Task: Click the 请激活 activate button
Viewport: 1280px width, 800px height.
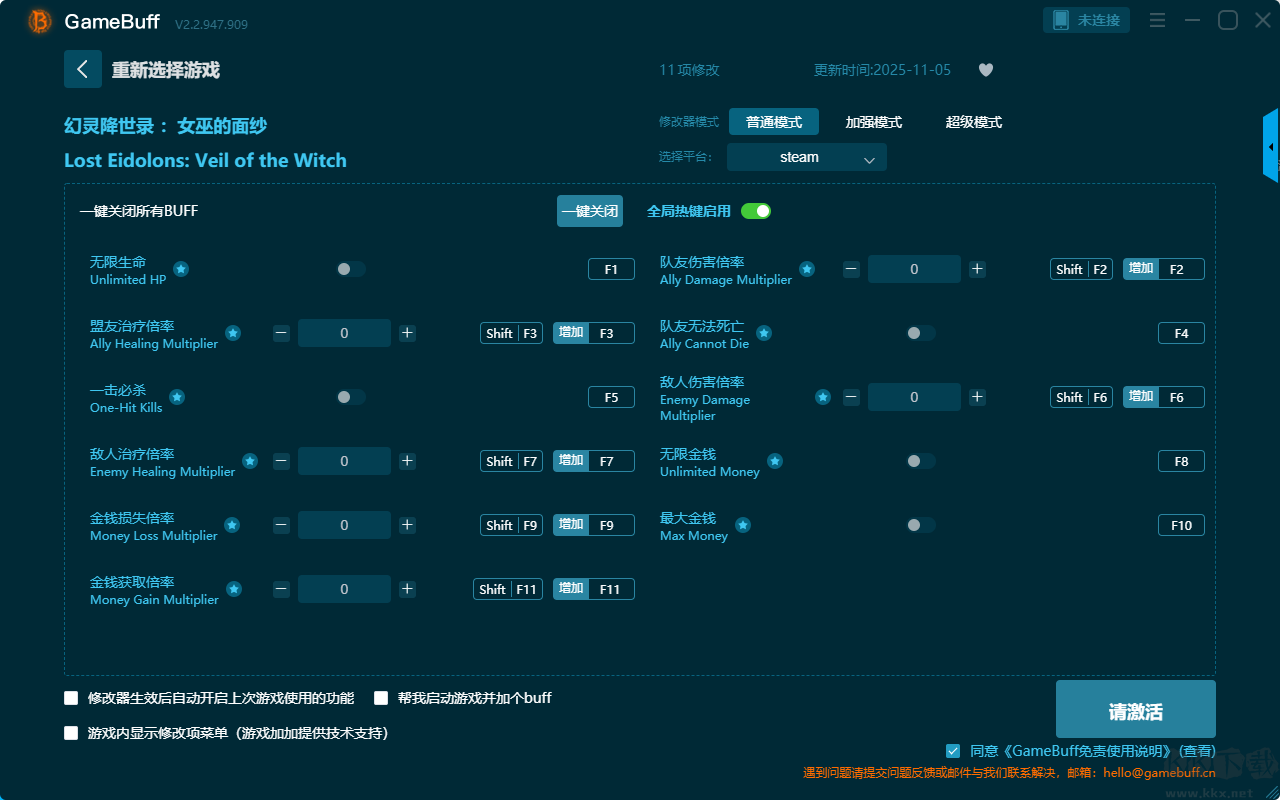Action: 1135,710
